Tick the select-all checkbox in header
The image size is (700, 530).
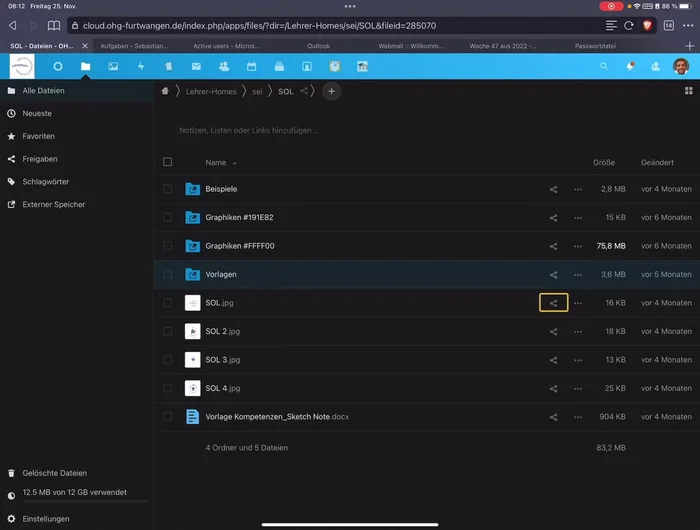[x=168, y=162]
